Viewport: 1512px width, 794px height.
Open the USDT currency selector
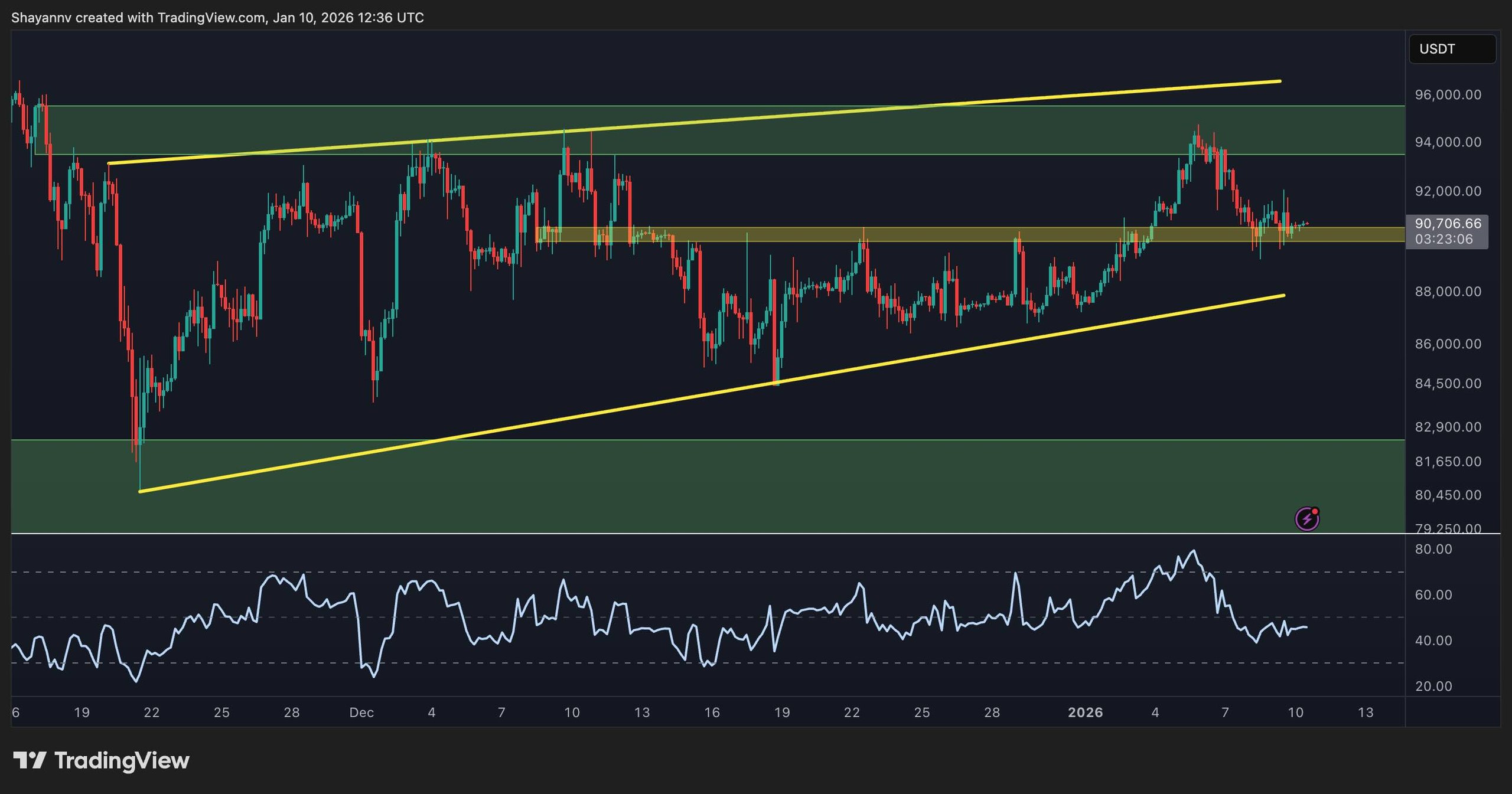click(x=1452, y=49)
